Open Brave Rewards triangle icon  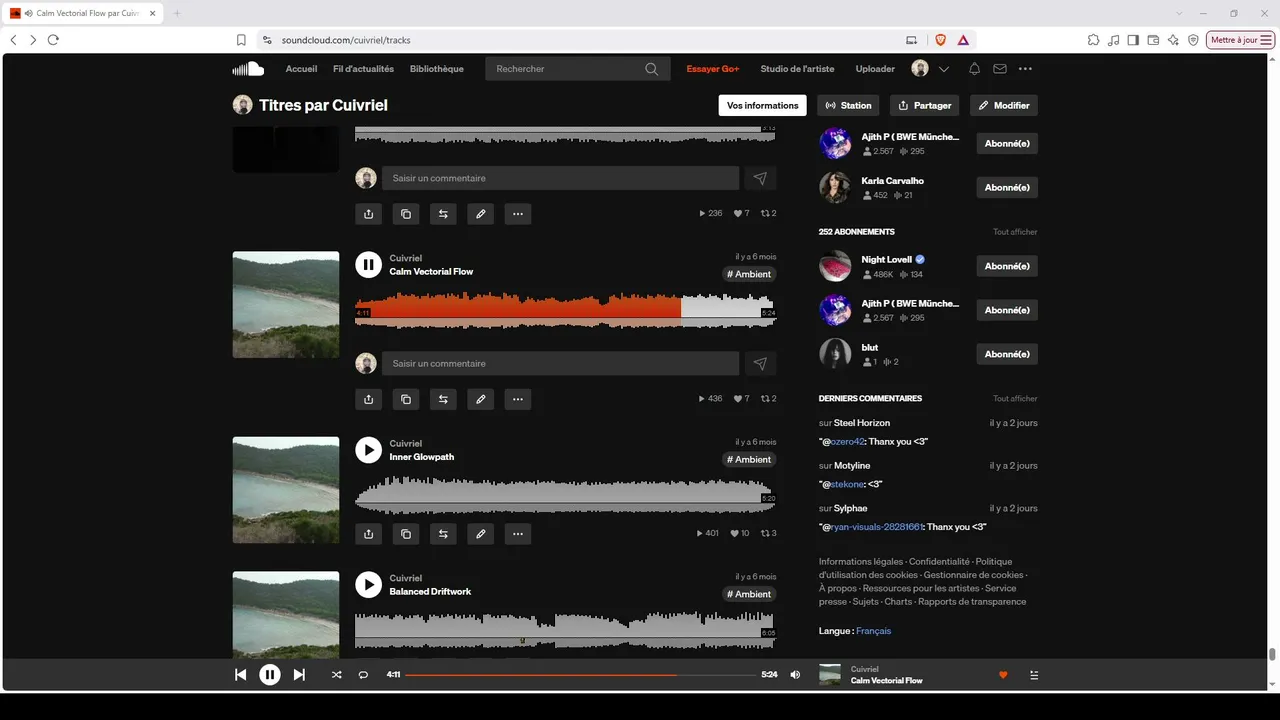[963, 40]
